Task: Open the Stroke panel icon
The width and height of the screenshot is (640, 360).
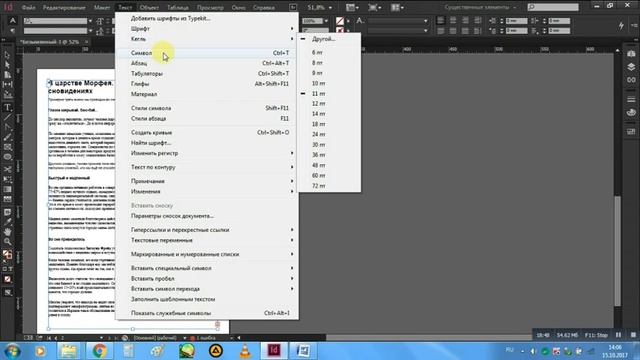Action: tap(631, 99)
